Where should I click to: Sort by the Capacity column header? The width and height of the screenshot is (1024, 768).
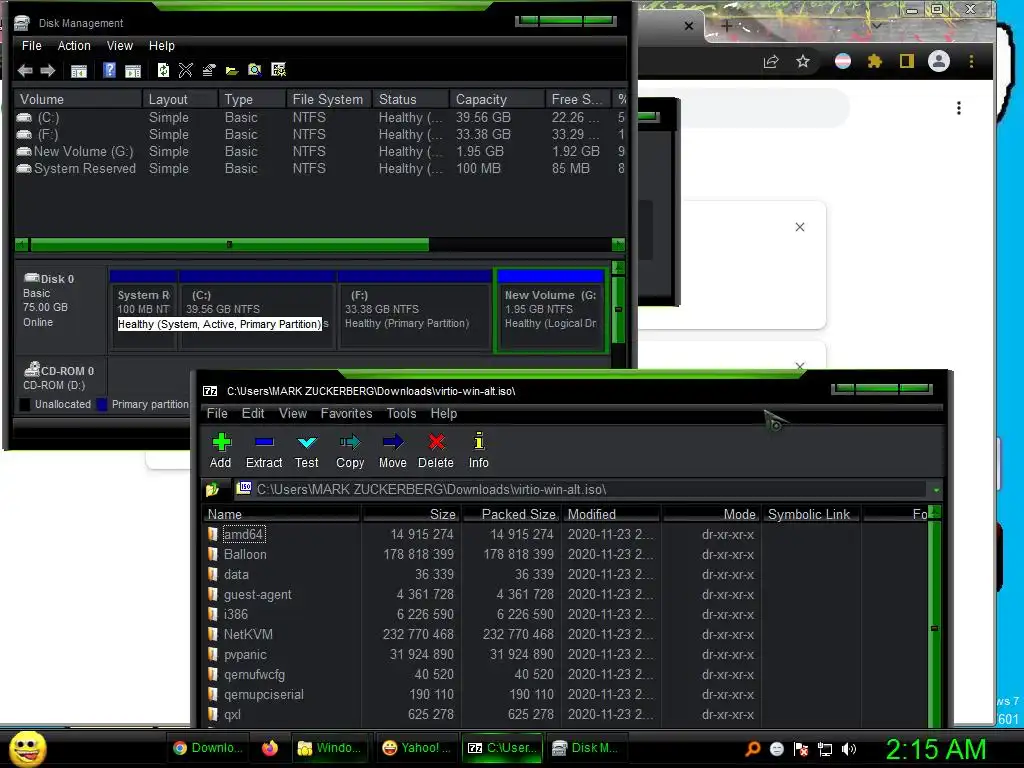pos(497,99)
